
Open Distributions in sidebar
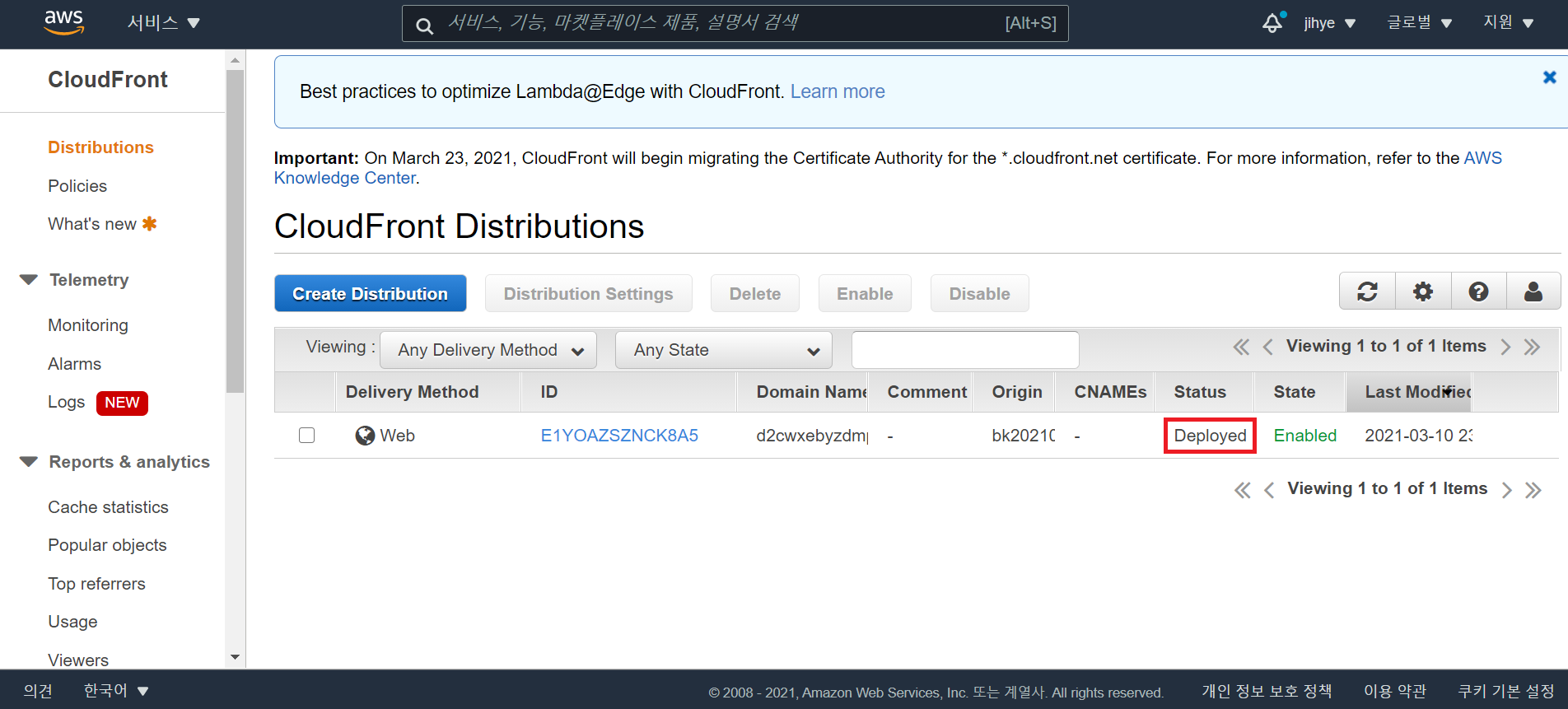pyautogui.click(x=100, y=147)
